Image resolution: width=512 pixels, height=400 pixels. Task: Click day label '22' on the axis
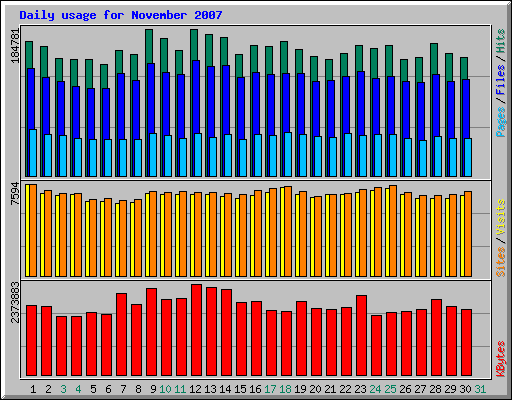[x=345, y=389]
